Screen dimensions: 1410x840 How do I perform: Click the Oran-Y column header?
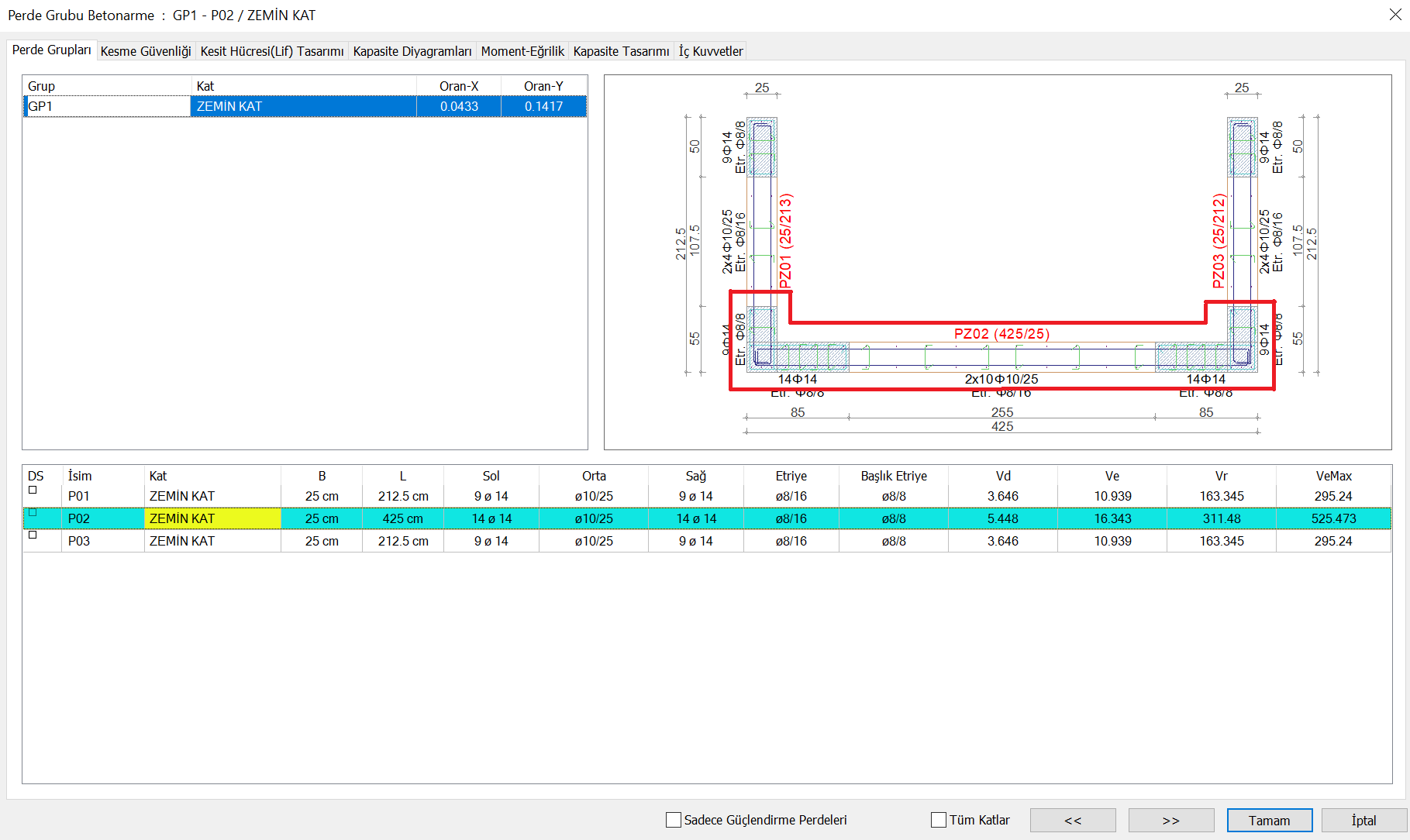(543, 86)
